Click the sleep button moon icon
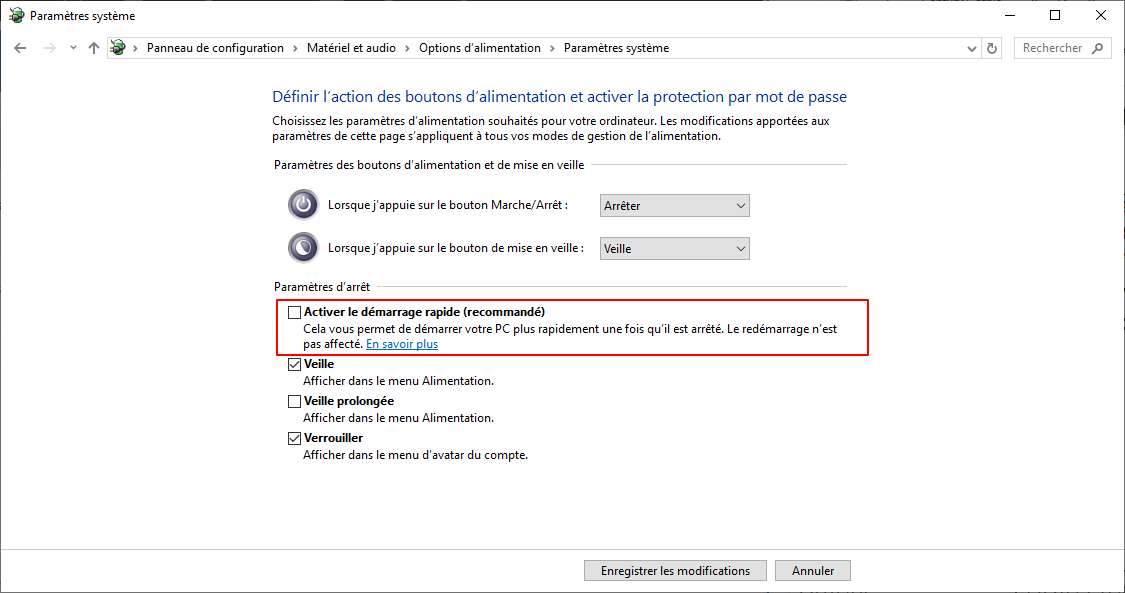Image resolution: width=1125 pixels, height=593 pixels. (x=303, y=248)
